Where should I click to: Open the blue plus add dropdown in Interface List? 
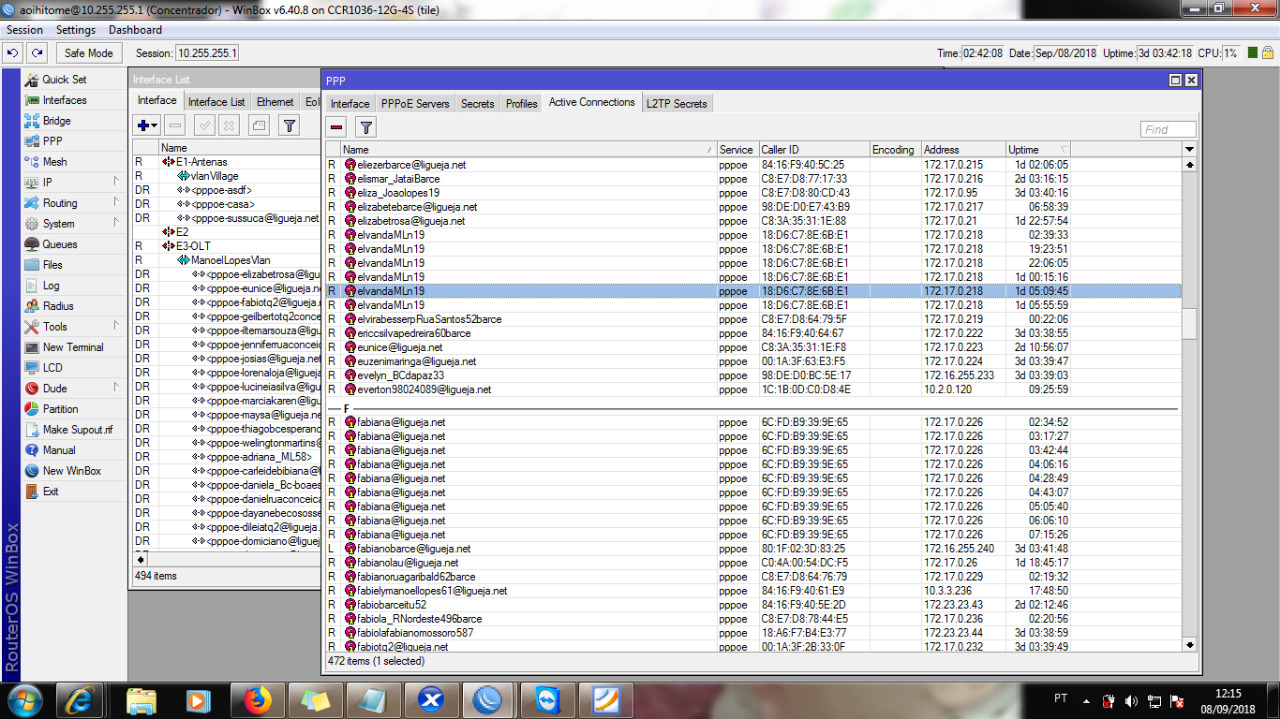tap(146, 125)
